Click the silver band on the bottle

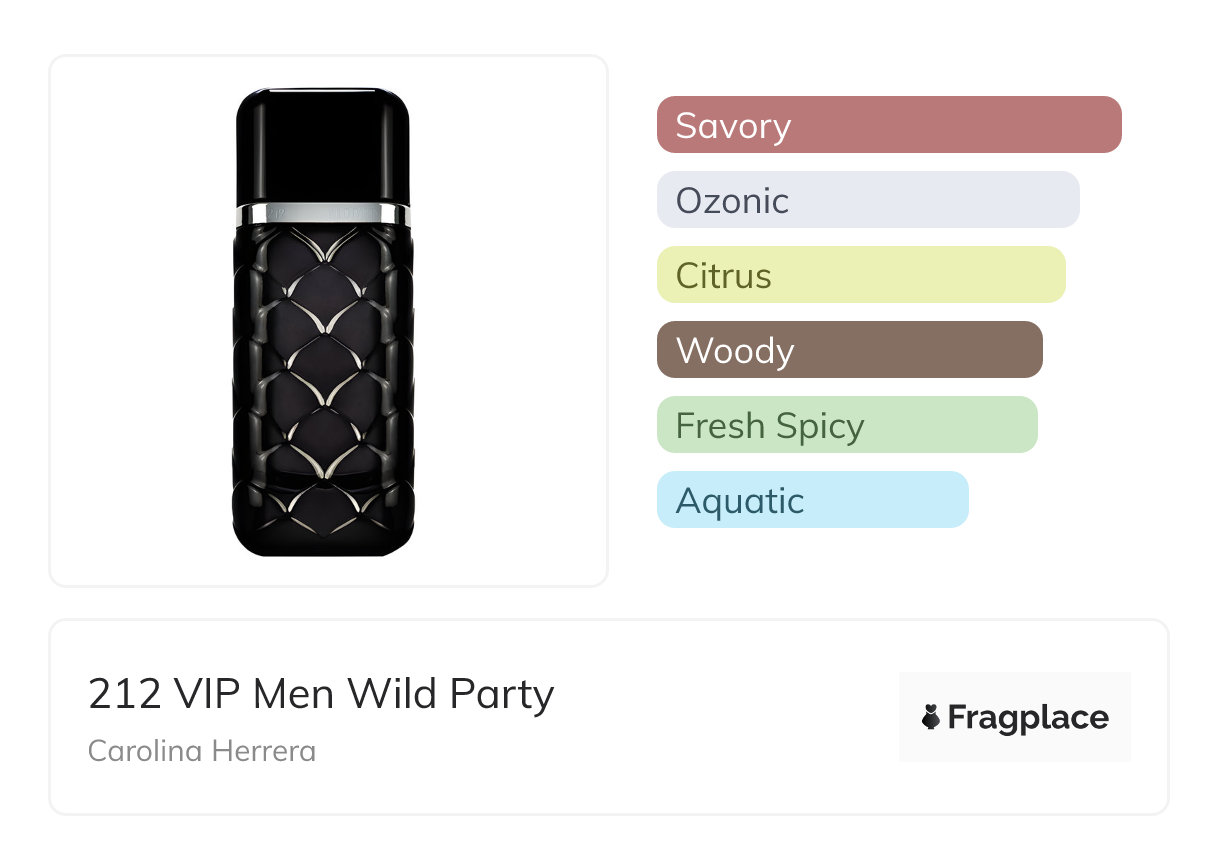point(323,213)
